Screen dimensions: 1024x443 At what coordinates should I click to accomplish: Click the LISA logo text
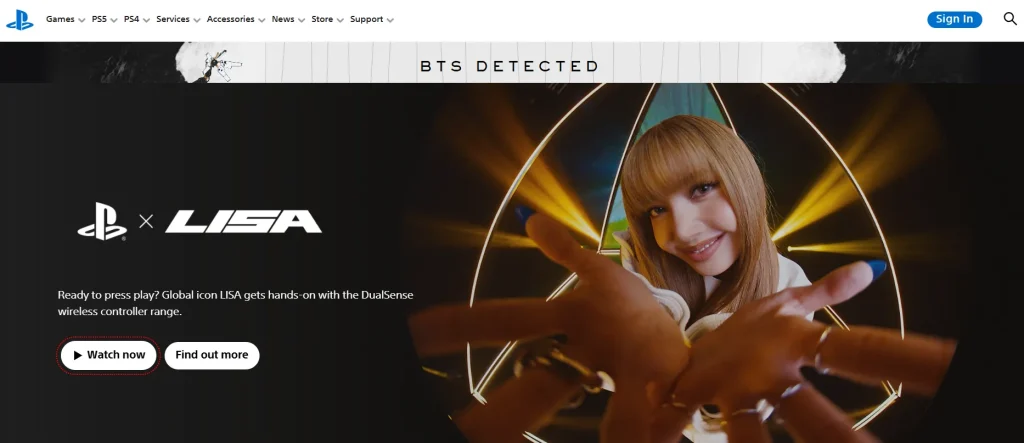243,222
